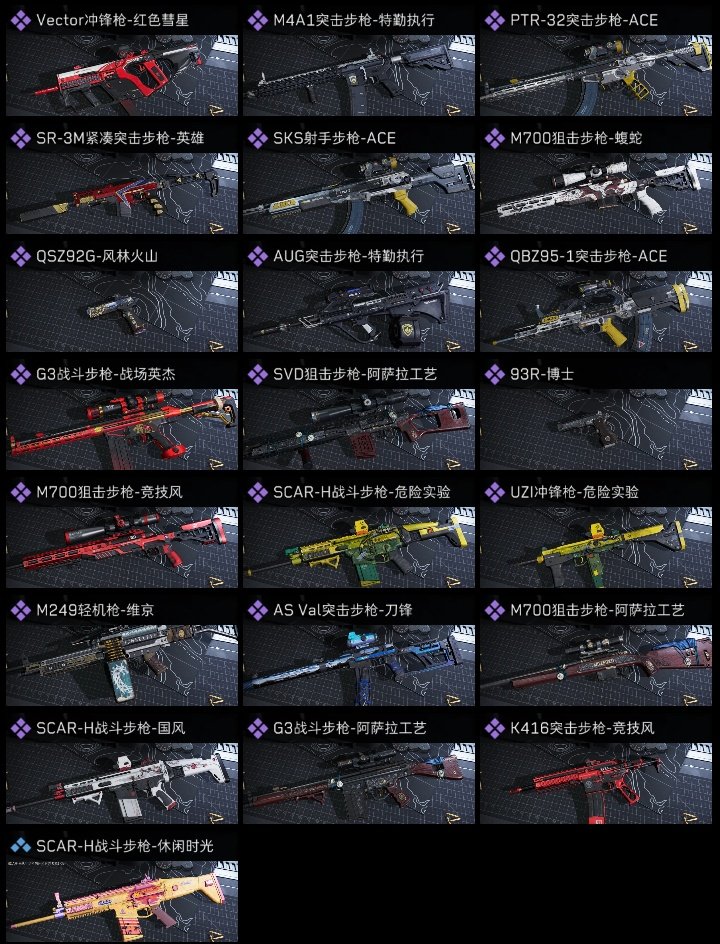Select the PTR-32突击步枪-ACE weapon image
Image resolution: width=720 pixels, height=944 pixels.
pyautogui.click(x=596, y=75)
